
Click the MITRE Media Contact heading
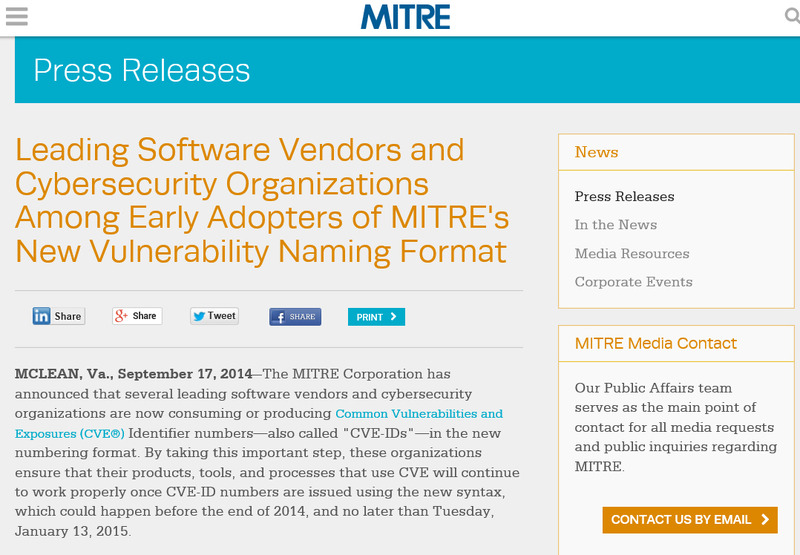[655, 343]
